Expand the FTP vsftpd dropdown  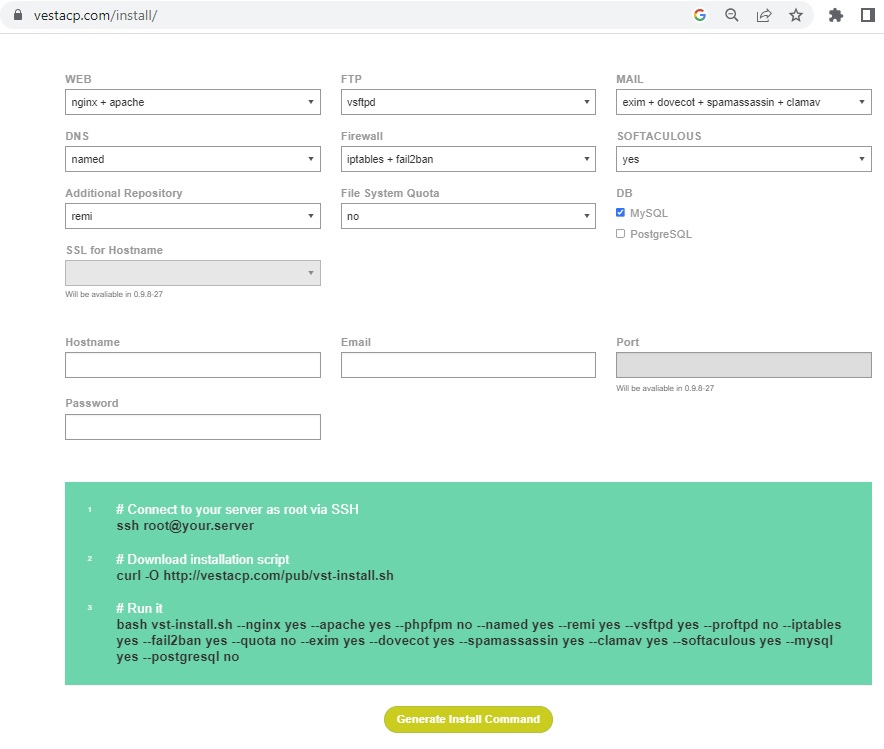pyautogui.click(x=468, y=102)
